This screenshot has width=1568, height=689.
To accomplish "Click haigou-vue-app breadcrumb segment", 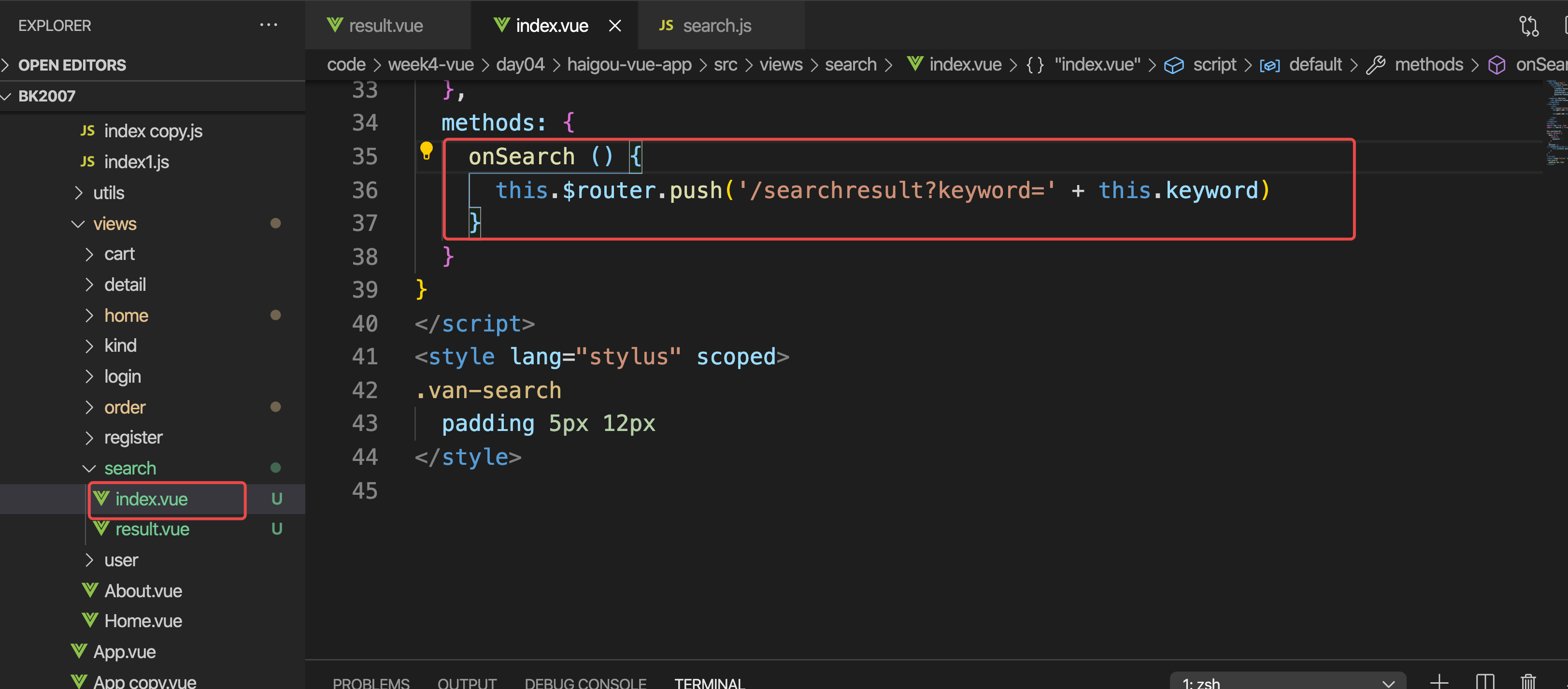I will (629, 65).
